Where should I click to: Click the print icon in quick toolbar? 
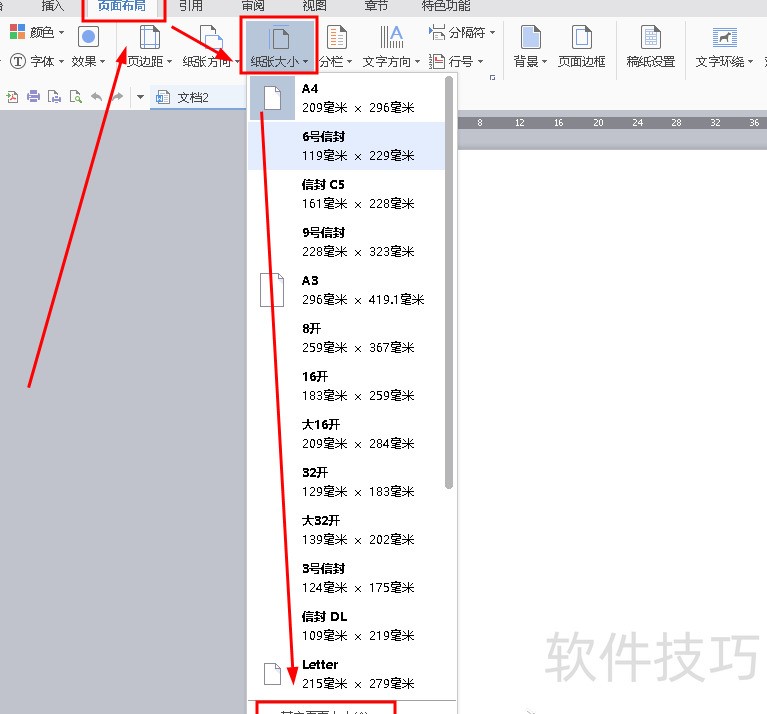tap(33, 96)
